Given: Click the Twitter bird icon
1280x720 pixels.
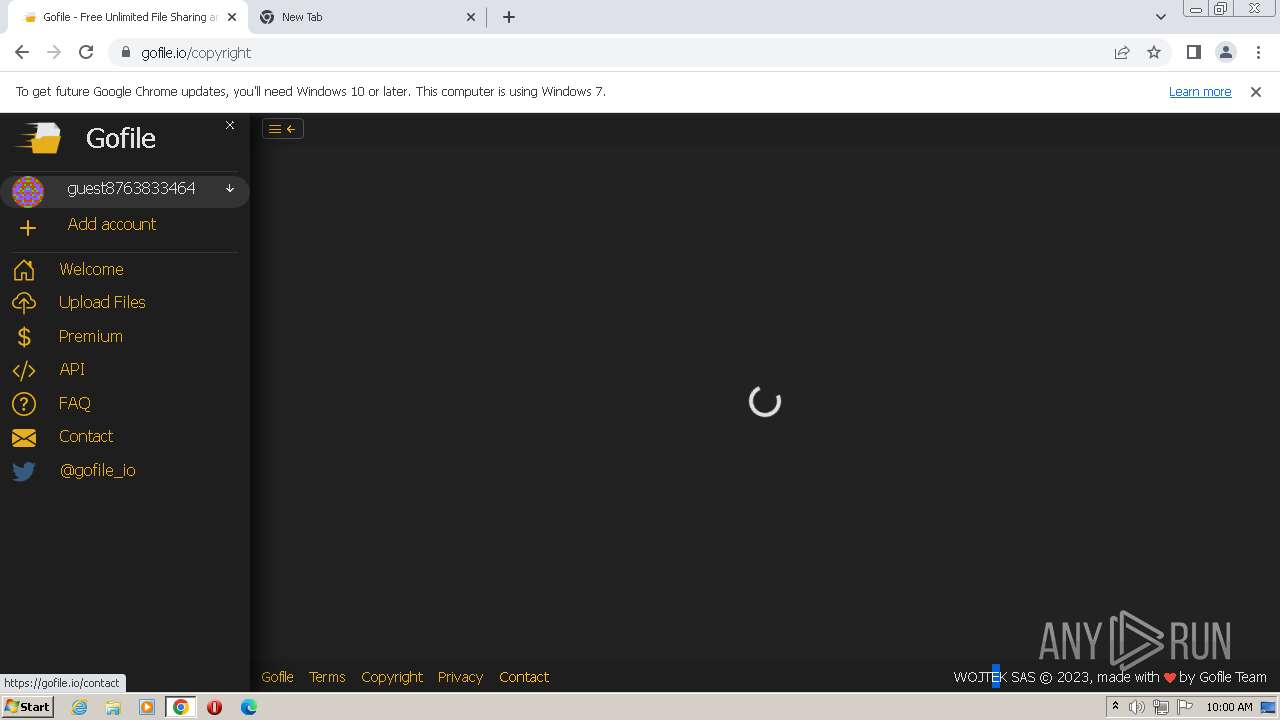Looking at the screenshot, I should pyautogui.click(x=24, y=471).
